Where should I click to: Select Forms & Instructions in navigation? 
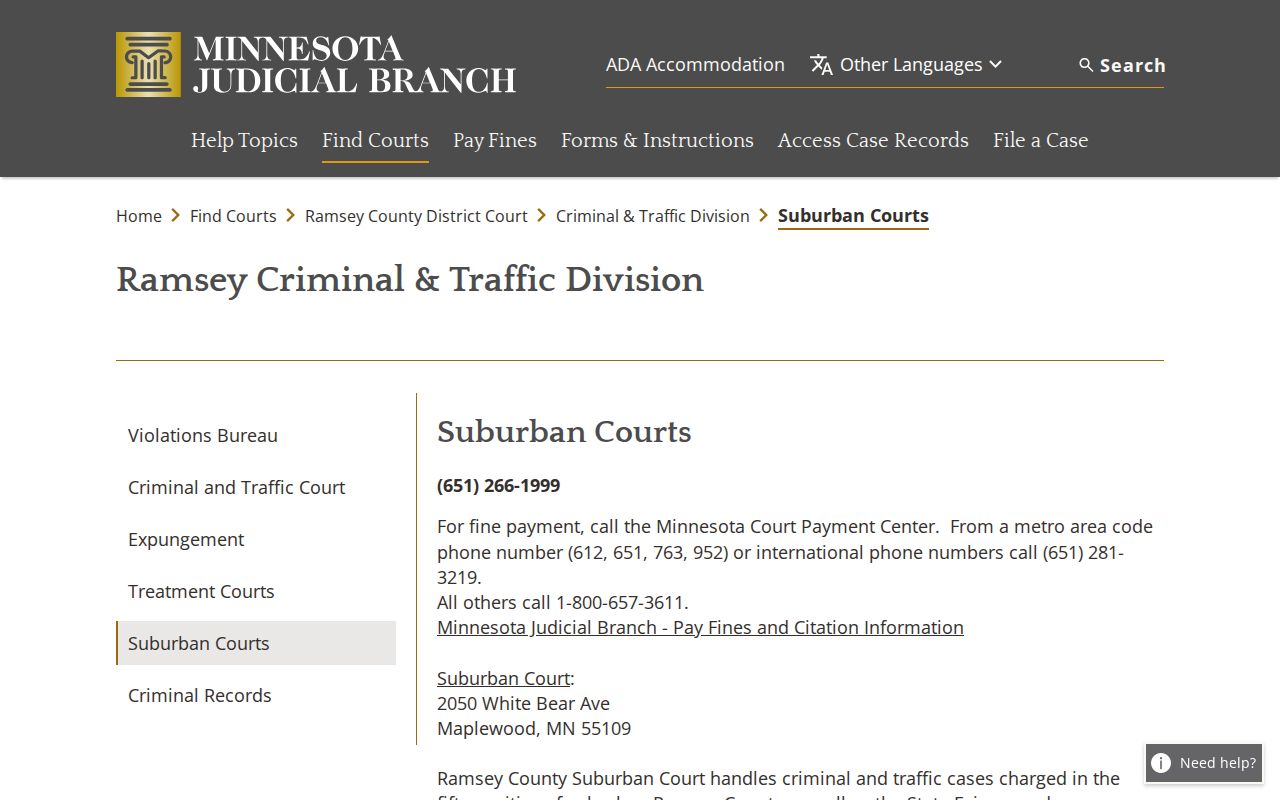[657, 140]
